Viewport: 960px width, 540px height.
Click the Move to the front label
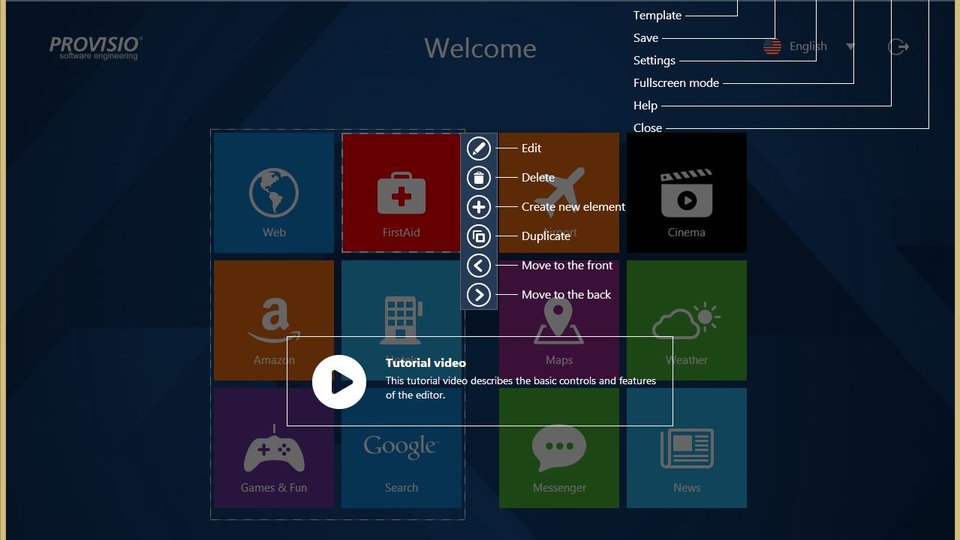tap(567, 266)
